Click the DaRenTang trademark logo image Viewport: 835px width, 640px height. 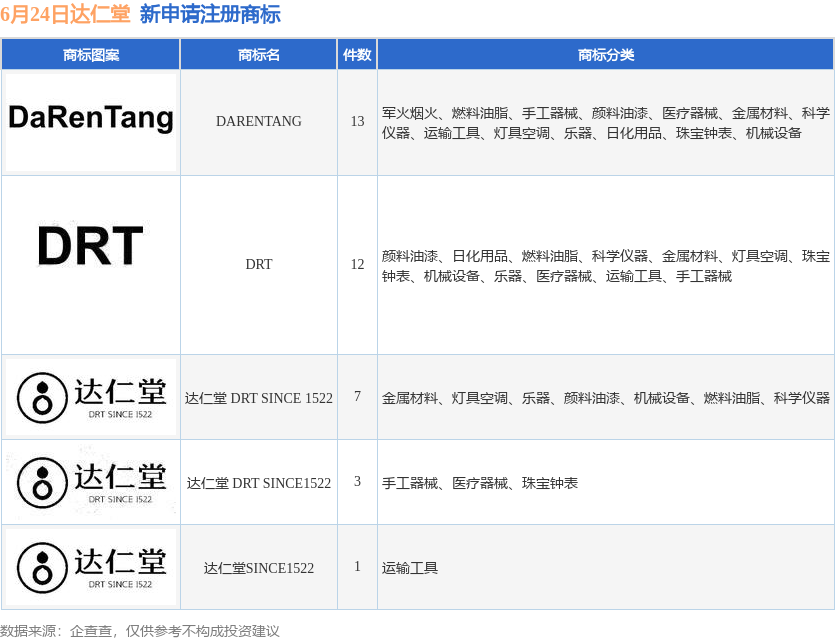[91, 122]
